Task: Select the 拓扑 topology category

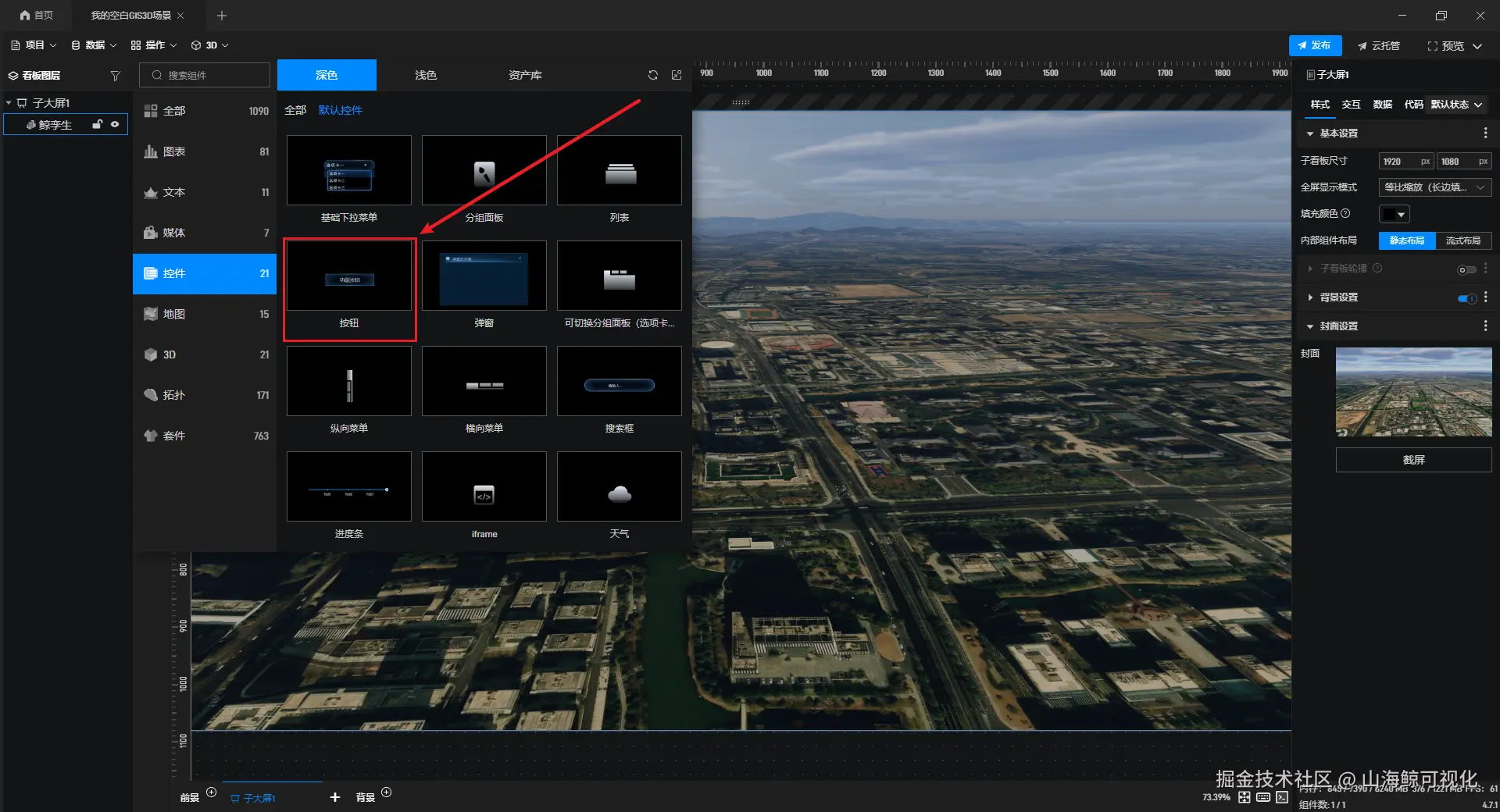Action: pos(205,395)
